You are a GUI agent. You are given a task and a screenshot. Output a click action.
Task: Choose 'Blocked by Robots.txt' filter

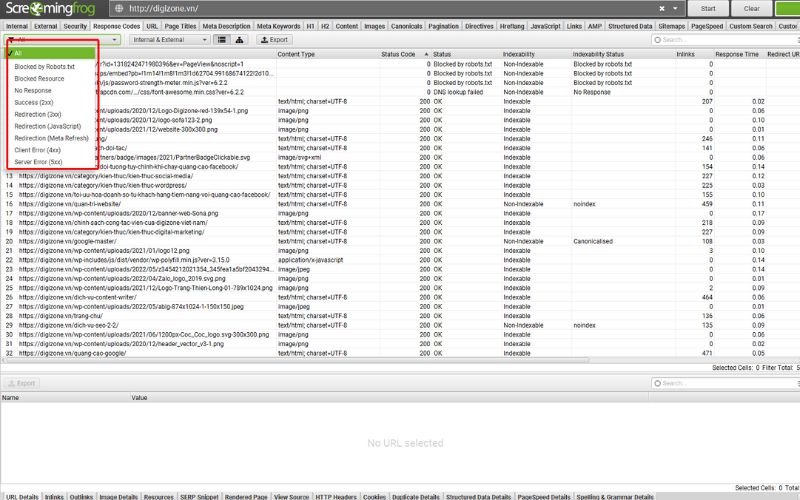44,67
